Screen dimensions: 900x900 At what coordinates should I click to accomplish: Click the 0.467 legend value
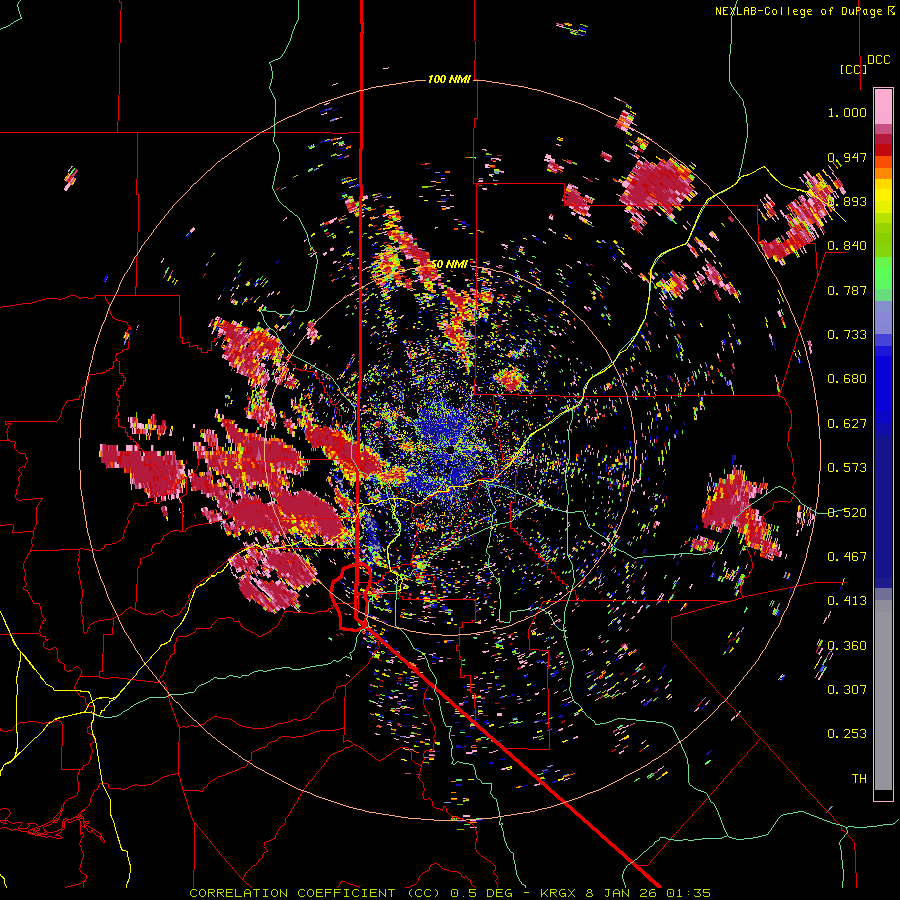[x=847, y=557]
